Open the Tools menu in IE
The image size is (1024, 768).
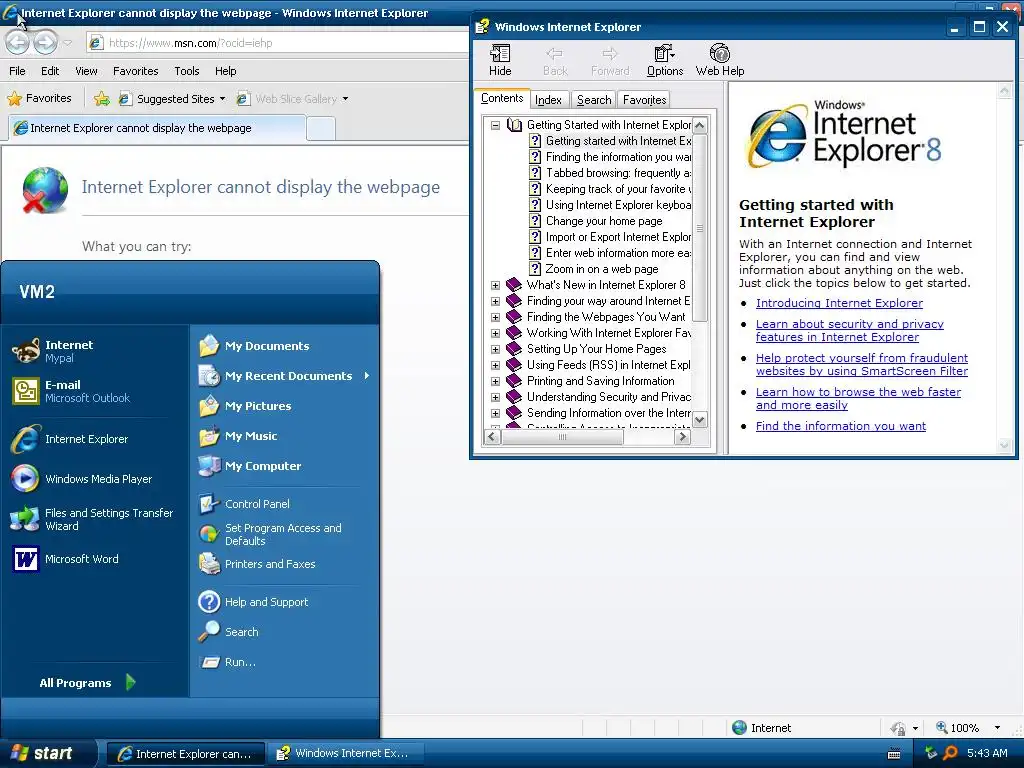click(187, 71)
